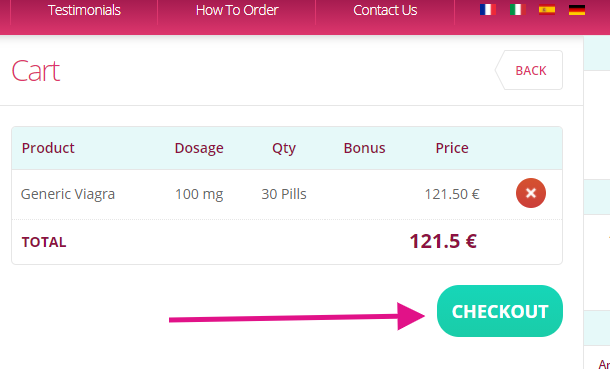Open the Contact Us menu item
610x369 pixels.
click(x=385, y=10)
